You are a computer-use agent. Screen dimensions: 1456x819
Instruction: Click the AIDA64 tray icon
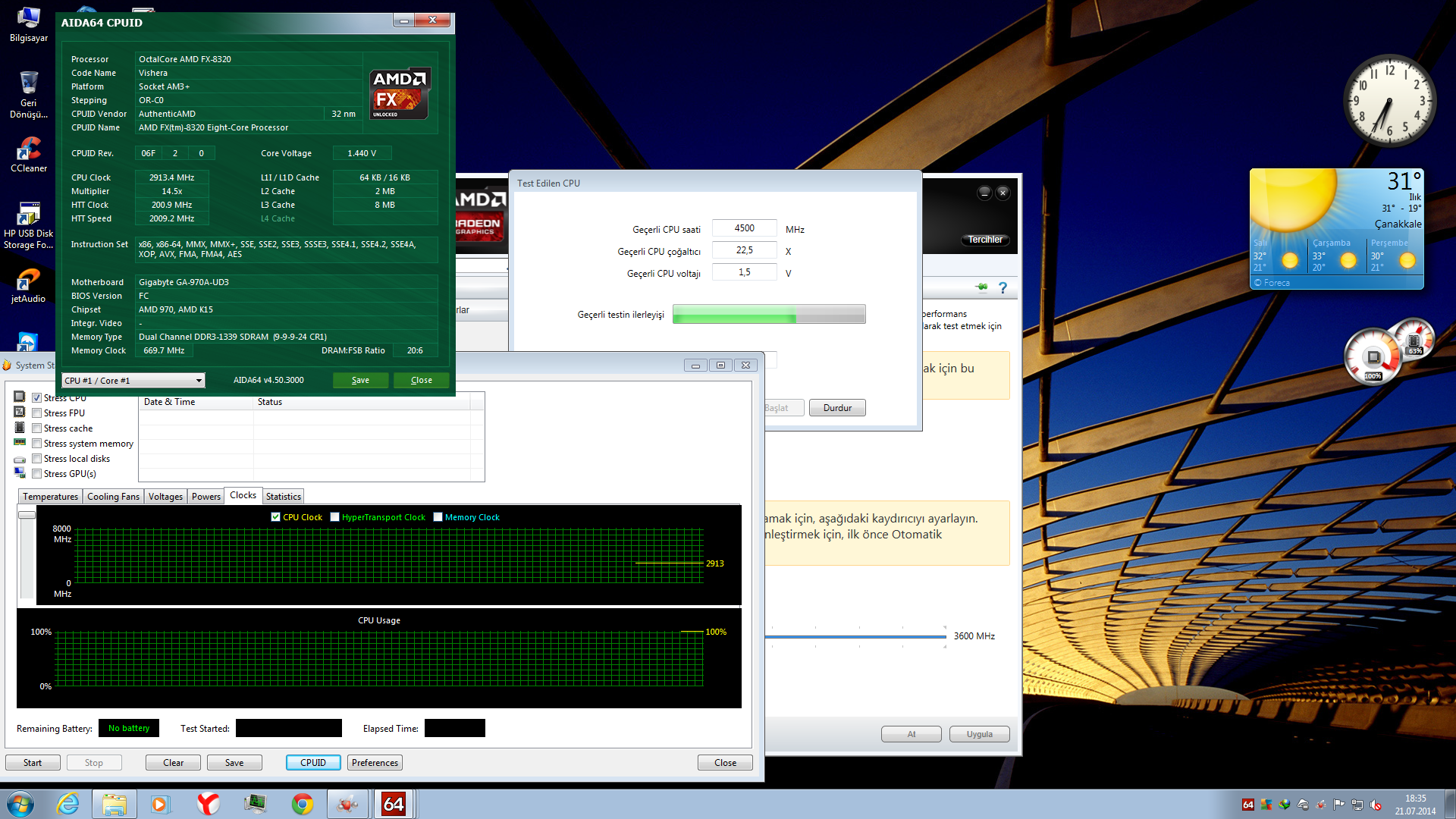pos(1248,805)
